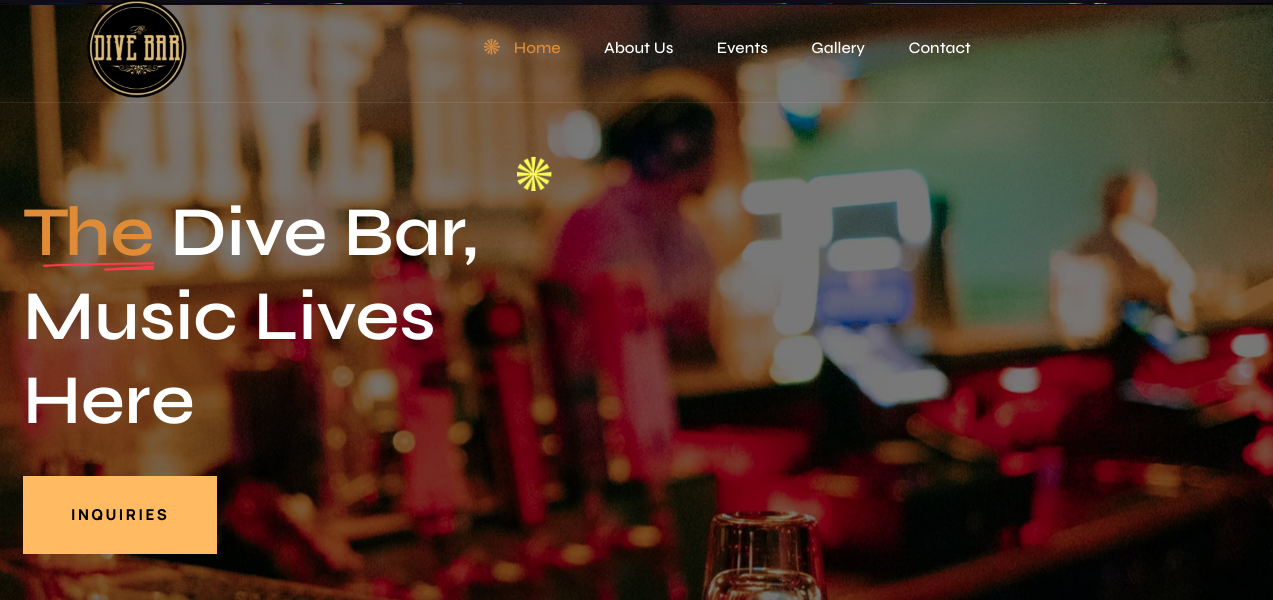Click the glass at the bottom of hero image
Screen dimensions: 1273x600
765,556
